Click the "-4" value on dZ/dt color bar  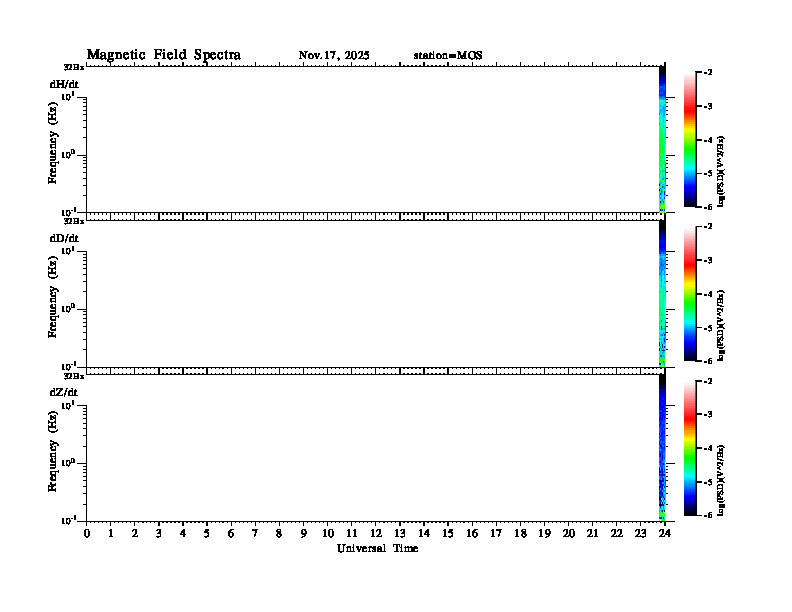708,448
